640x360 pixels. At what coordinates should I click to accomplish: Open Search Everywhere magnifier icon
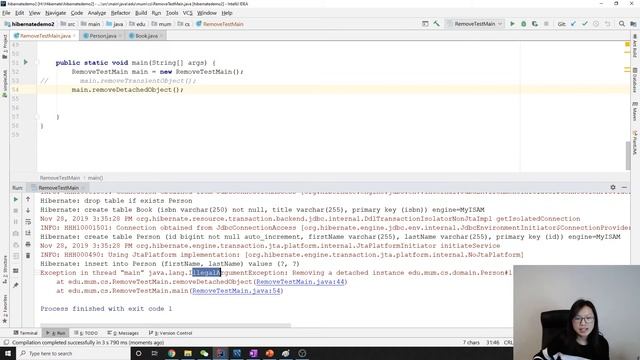[622, 24]
